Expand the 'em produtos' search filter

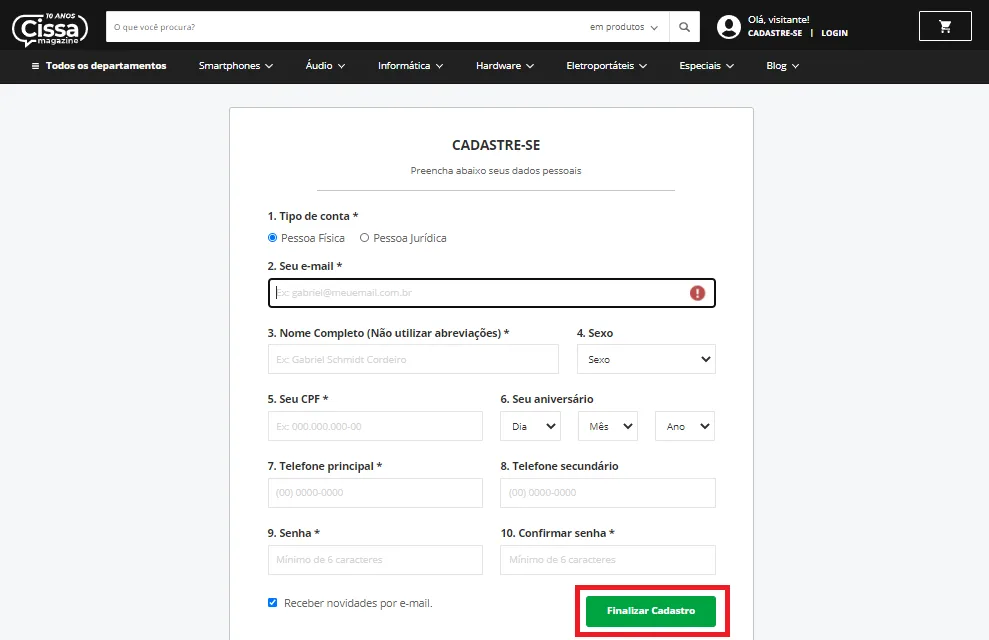[x=624, y=27]
